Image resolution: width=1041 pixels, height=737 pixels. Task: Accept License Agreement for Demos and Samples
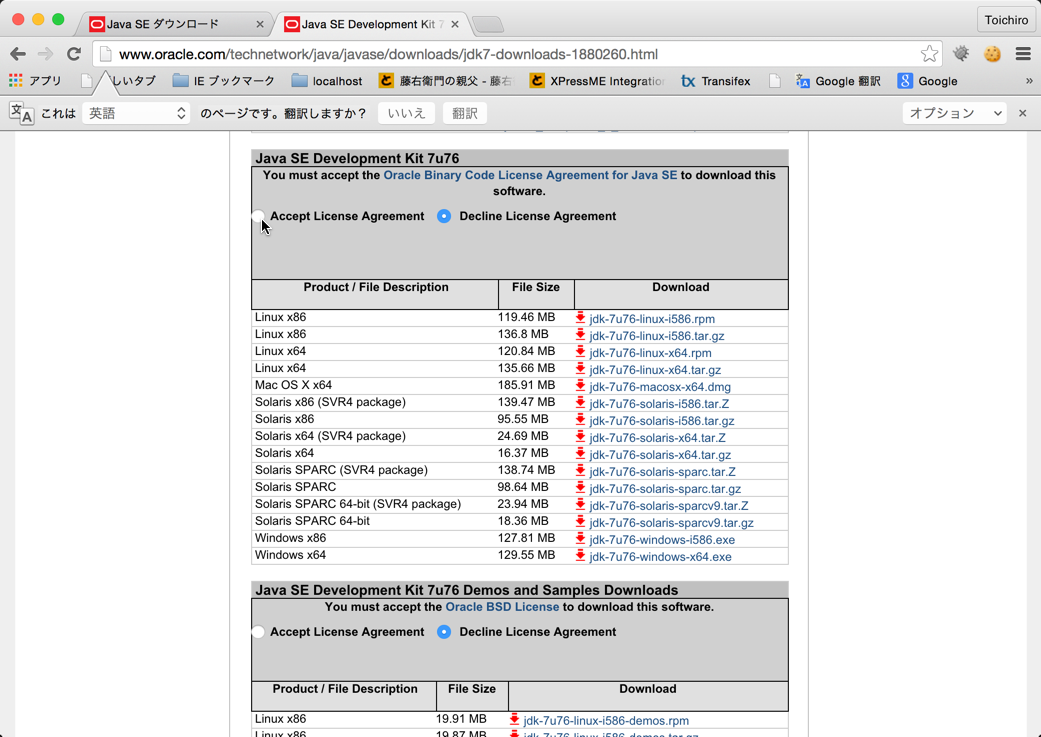click(259, 632)
